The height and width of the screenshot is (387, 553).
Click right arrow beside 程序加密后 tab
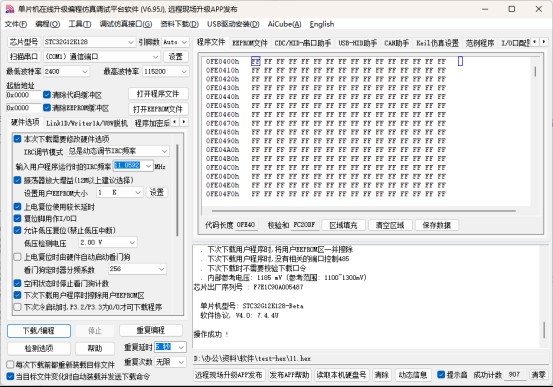[x=184, y=122]
